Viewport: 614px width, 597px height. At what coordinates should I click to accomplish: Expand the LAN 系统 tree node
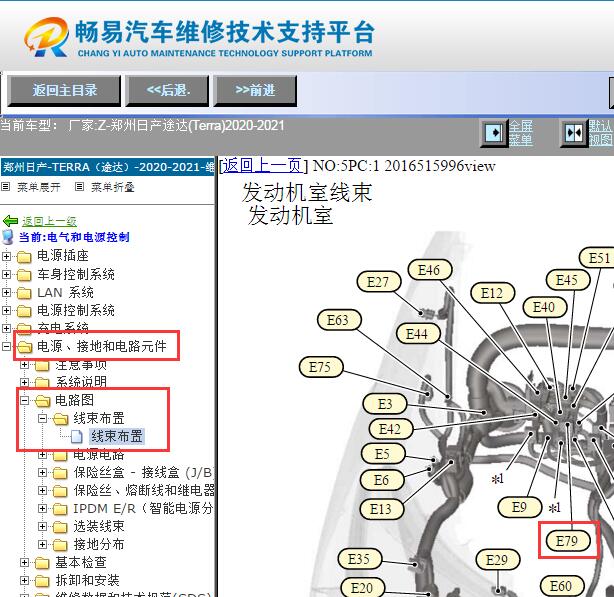[x=6, y=292]
